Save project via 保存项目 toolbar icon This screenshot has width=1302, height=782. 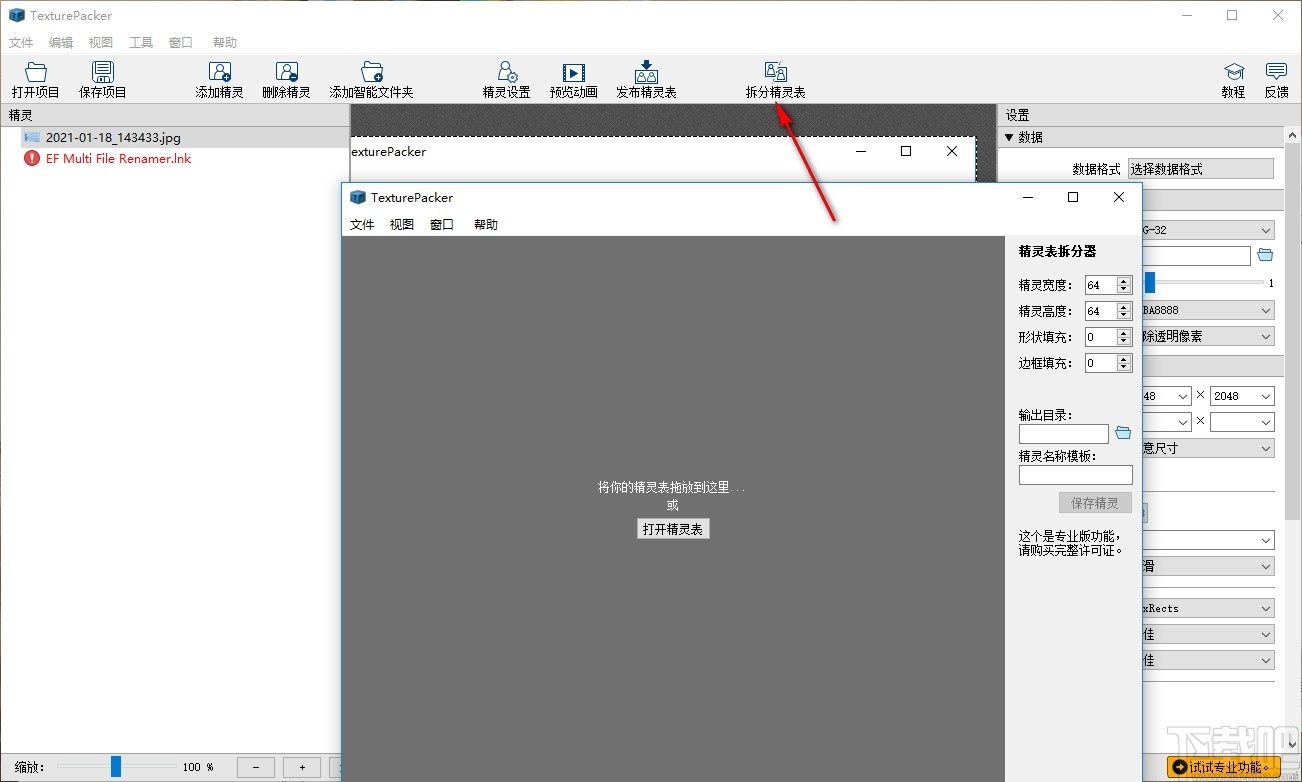click(103, 80)
